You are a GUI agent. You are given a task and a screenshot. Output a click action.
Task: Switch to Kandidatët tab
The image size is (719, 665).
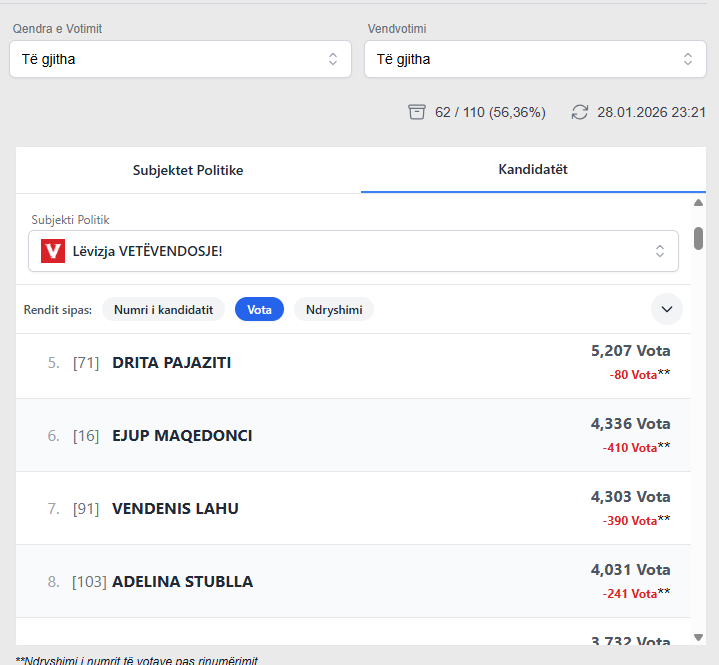[x=533, y=170]
